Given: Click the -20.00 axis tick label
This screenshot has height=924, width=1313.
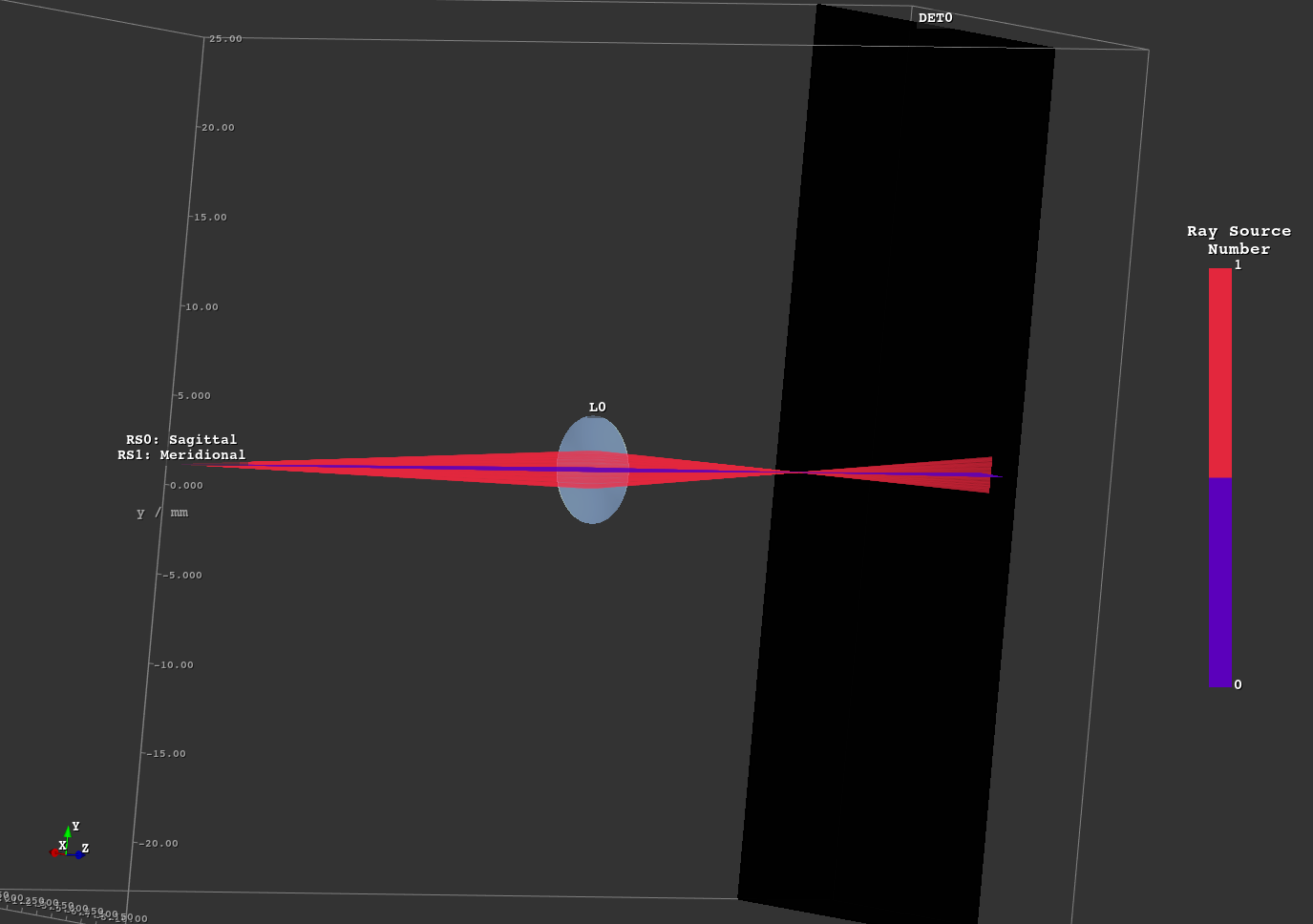Looking at the screenshot, I should 159,844.
